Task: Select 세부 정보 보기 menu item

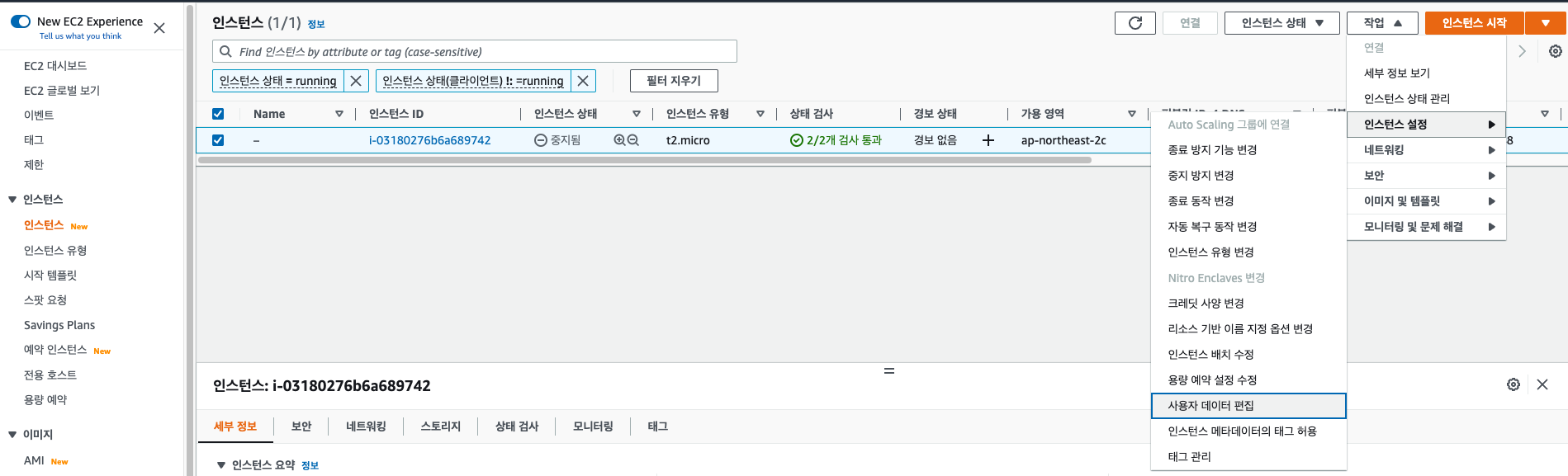Action: (x=1427, y=73)
